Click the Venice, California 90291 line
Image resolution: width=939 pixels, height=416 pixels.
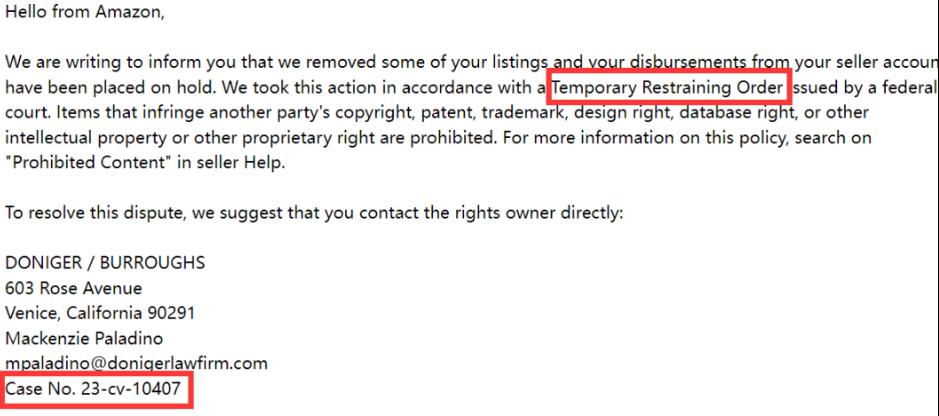tap(100, 313)
